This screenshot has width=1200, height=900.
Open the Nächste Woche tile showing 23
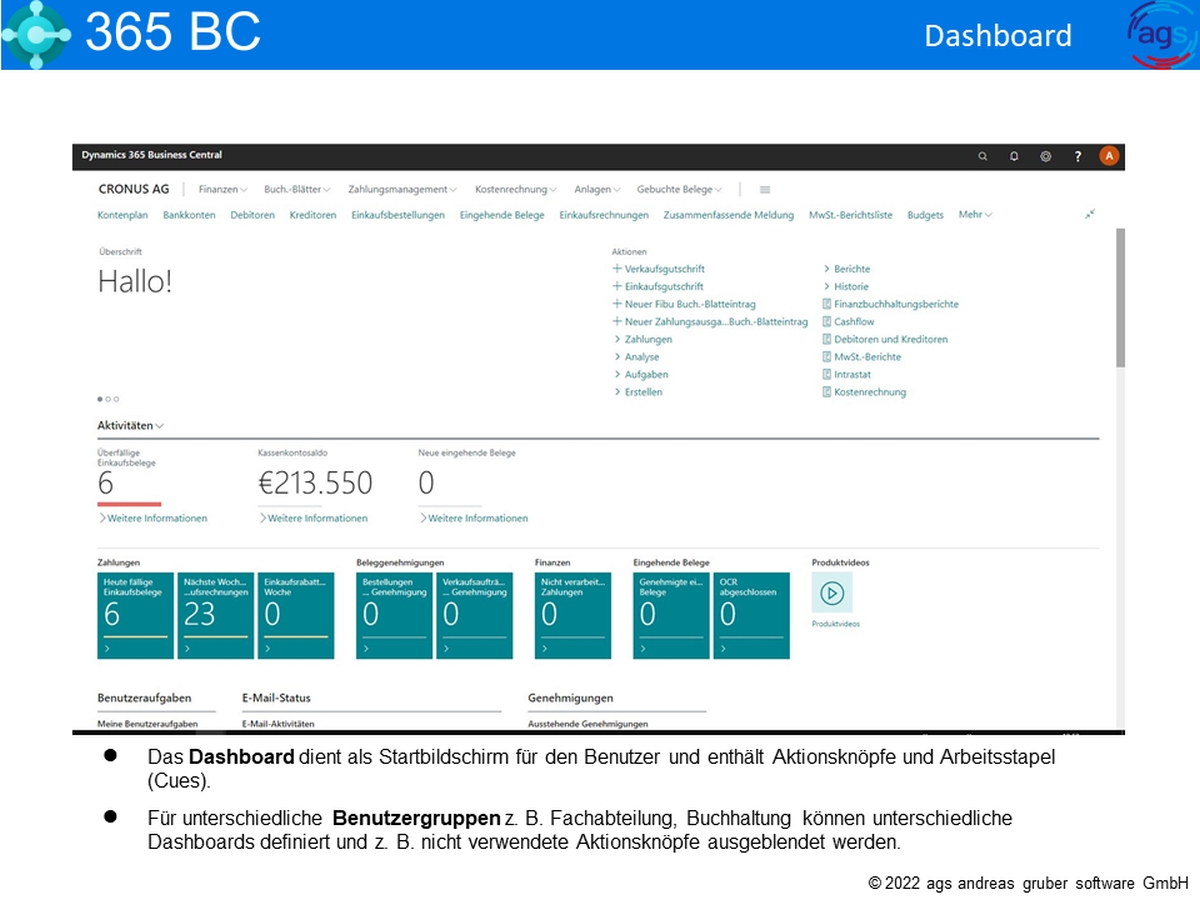coord(215,616)
